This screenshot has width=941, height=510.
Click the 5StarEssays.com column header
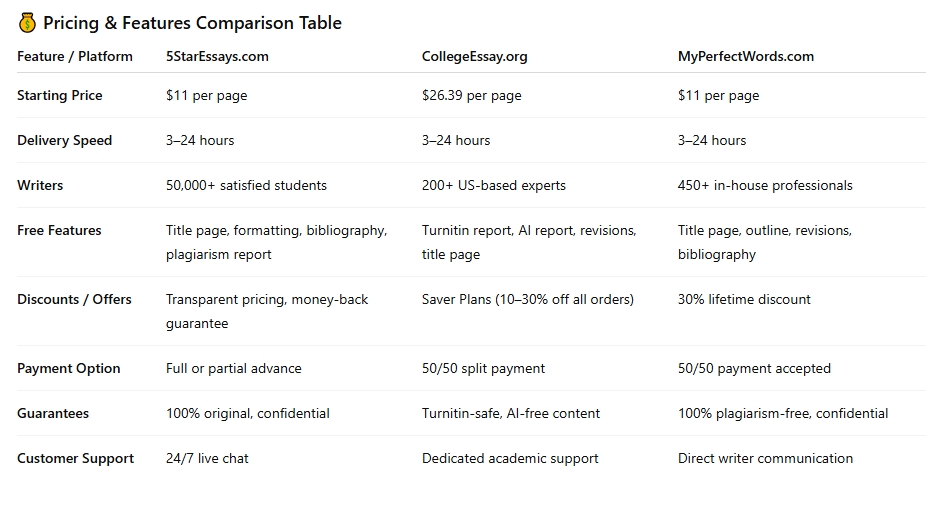pos(217,57)
